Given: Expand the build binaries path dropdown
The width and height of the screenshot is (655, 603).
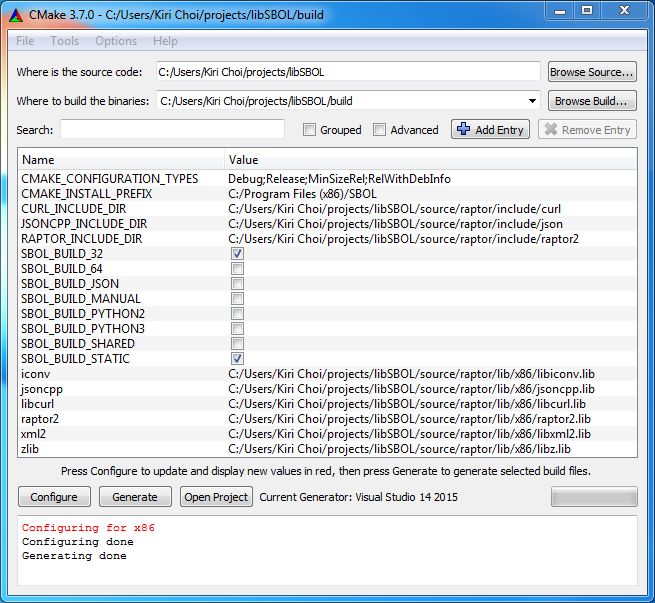Looking at the screenshot, I should click(532, 101).
